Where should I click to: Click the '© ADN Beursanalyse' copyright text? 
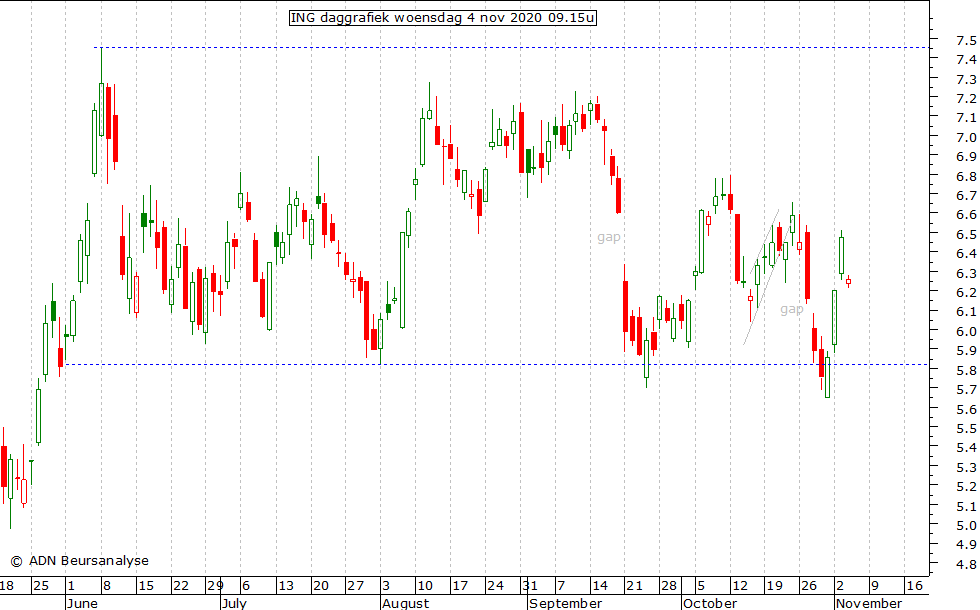coord(79,561)
